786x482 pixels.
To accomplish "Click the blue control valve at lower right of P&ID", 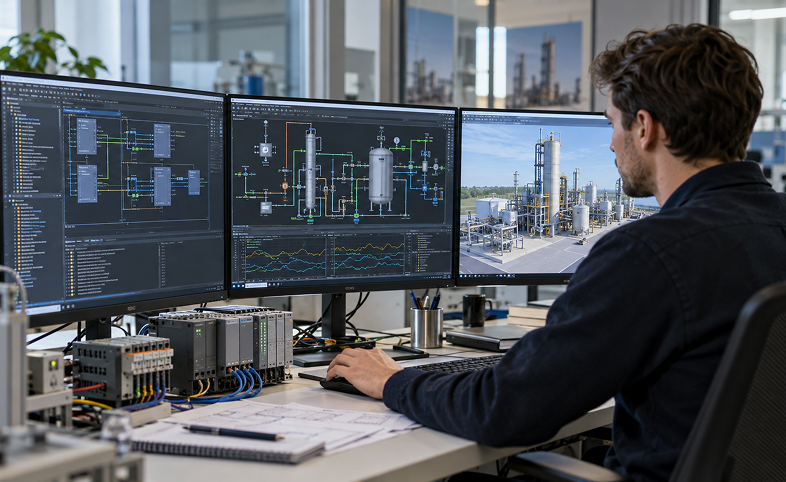I will tap(425, 188).
